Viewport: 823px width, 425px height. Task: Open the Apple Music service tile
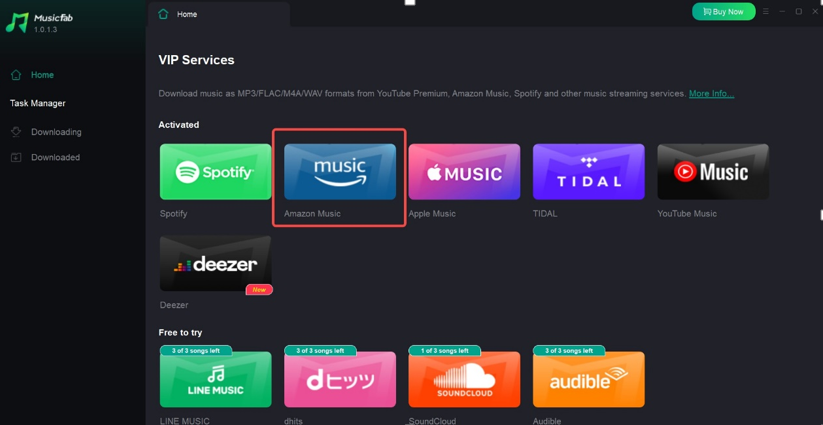465,172
